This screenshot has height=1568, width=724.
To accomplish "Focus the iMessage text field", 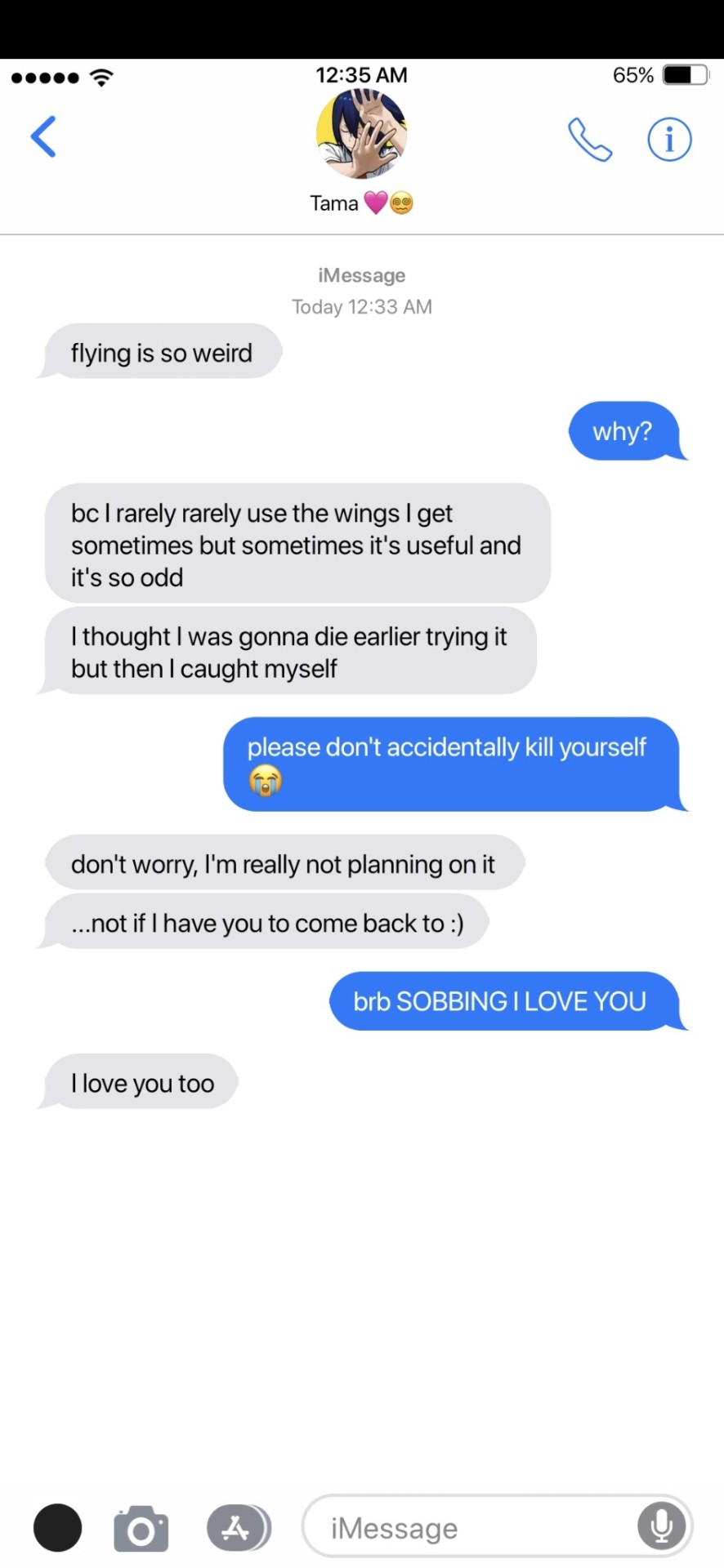I will (x=497, y=1526).
